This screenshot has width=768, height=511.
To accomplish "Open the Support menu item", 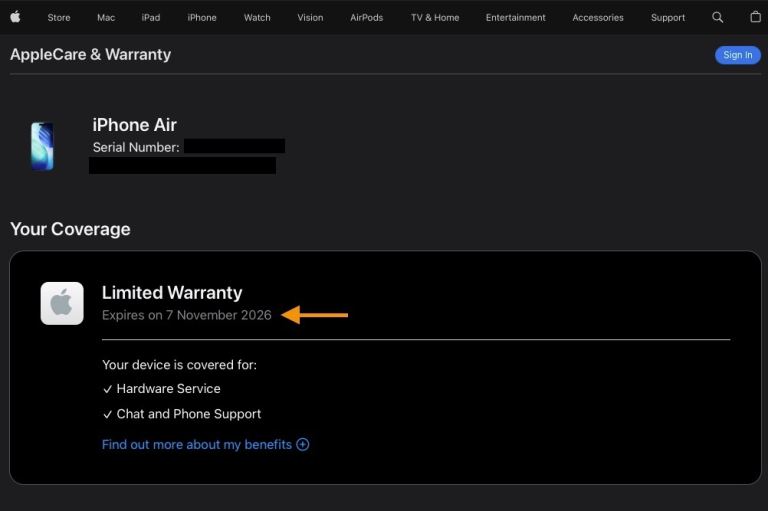I will [x=668, y=18].
